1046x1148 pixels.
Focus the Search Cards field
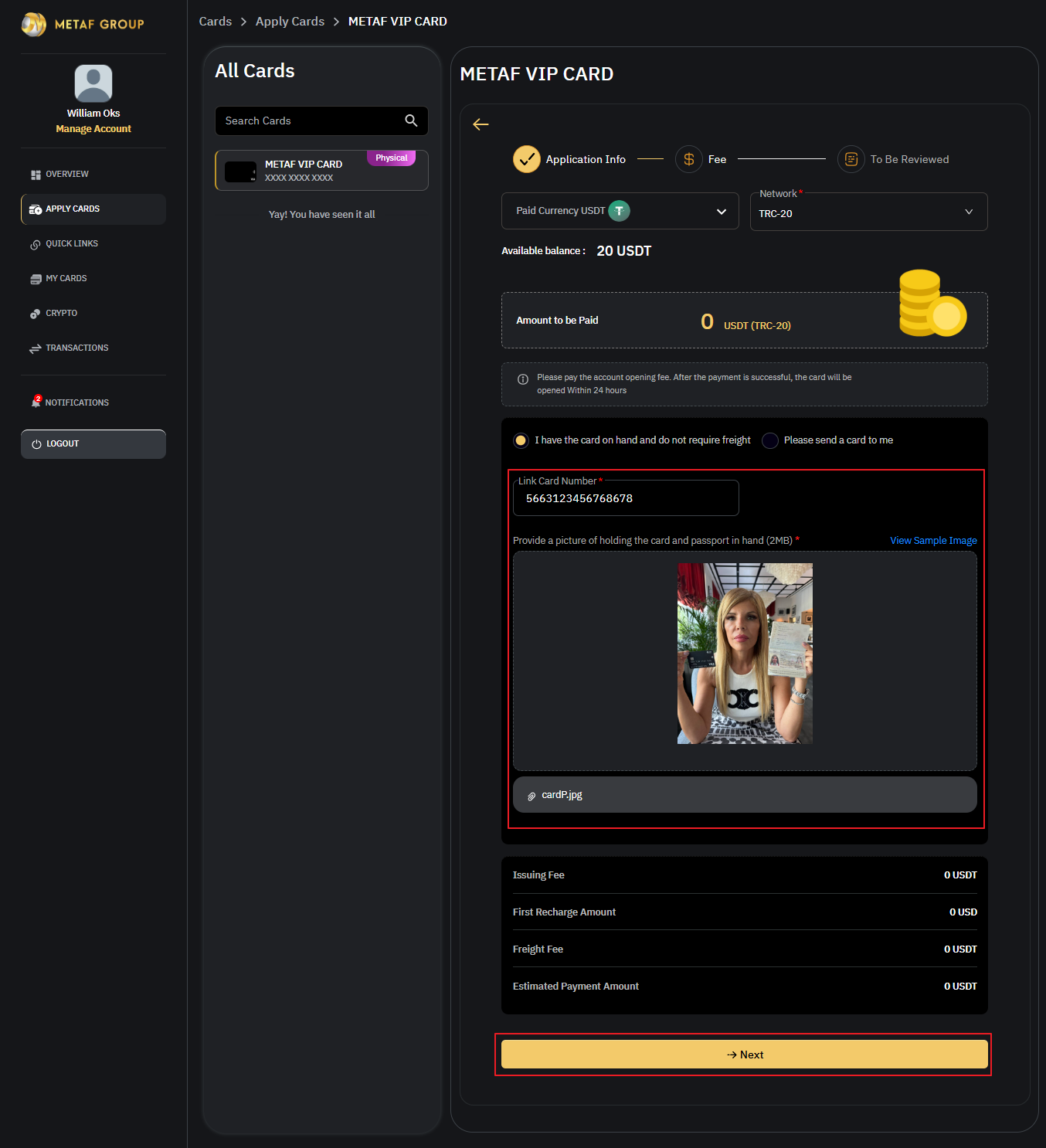(321, 121)
